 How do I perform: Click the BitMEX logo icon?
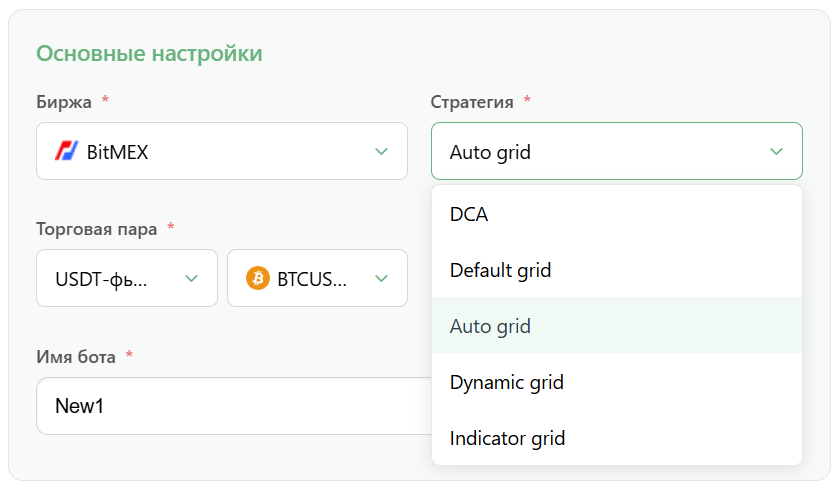(x=67, y=151)
